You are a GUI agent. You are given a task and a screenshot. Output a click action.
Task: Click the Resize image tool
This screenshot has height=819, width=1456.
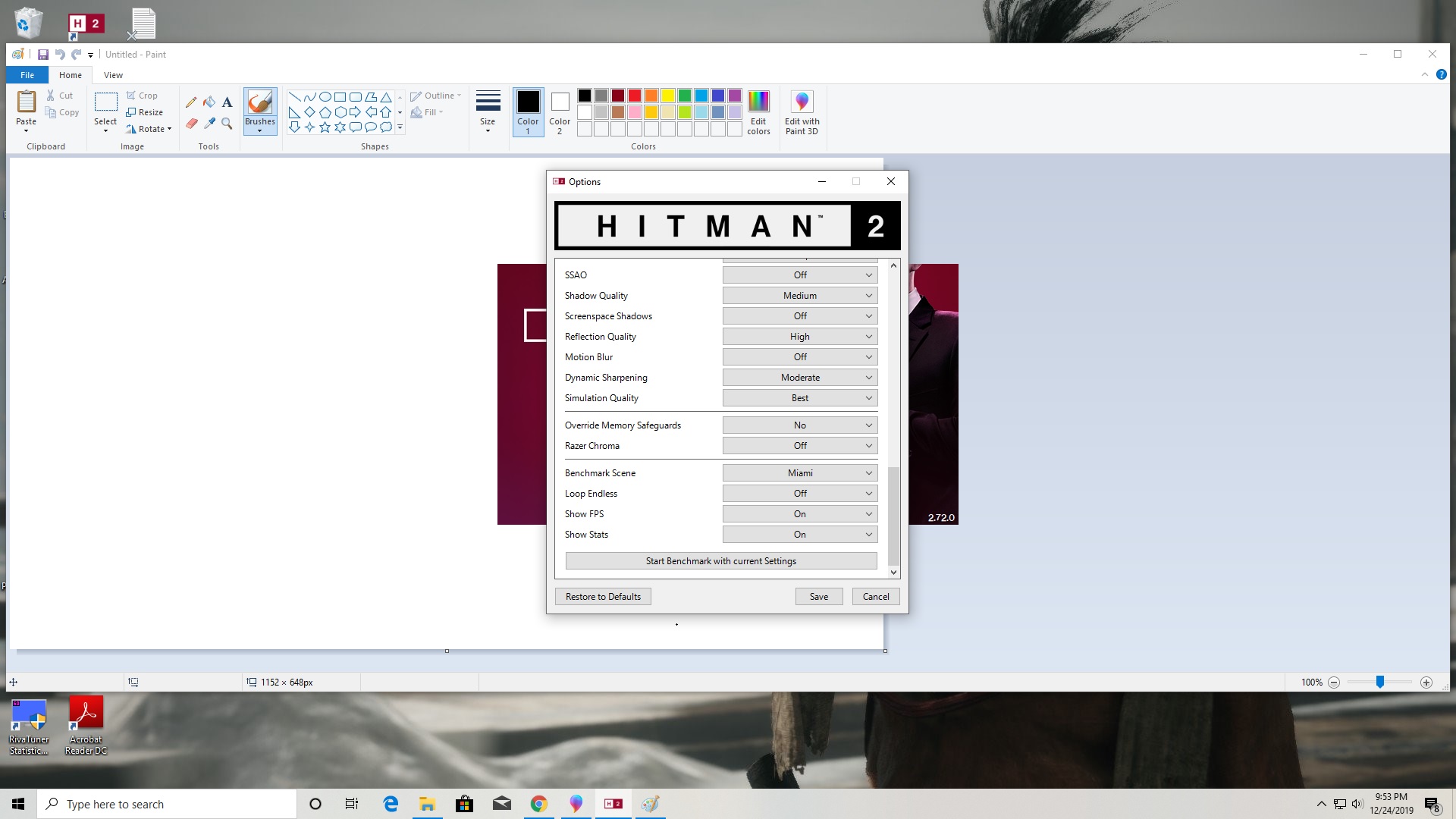pos(144,112)
